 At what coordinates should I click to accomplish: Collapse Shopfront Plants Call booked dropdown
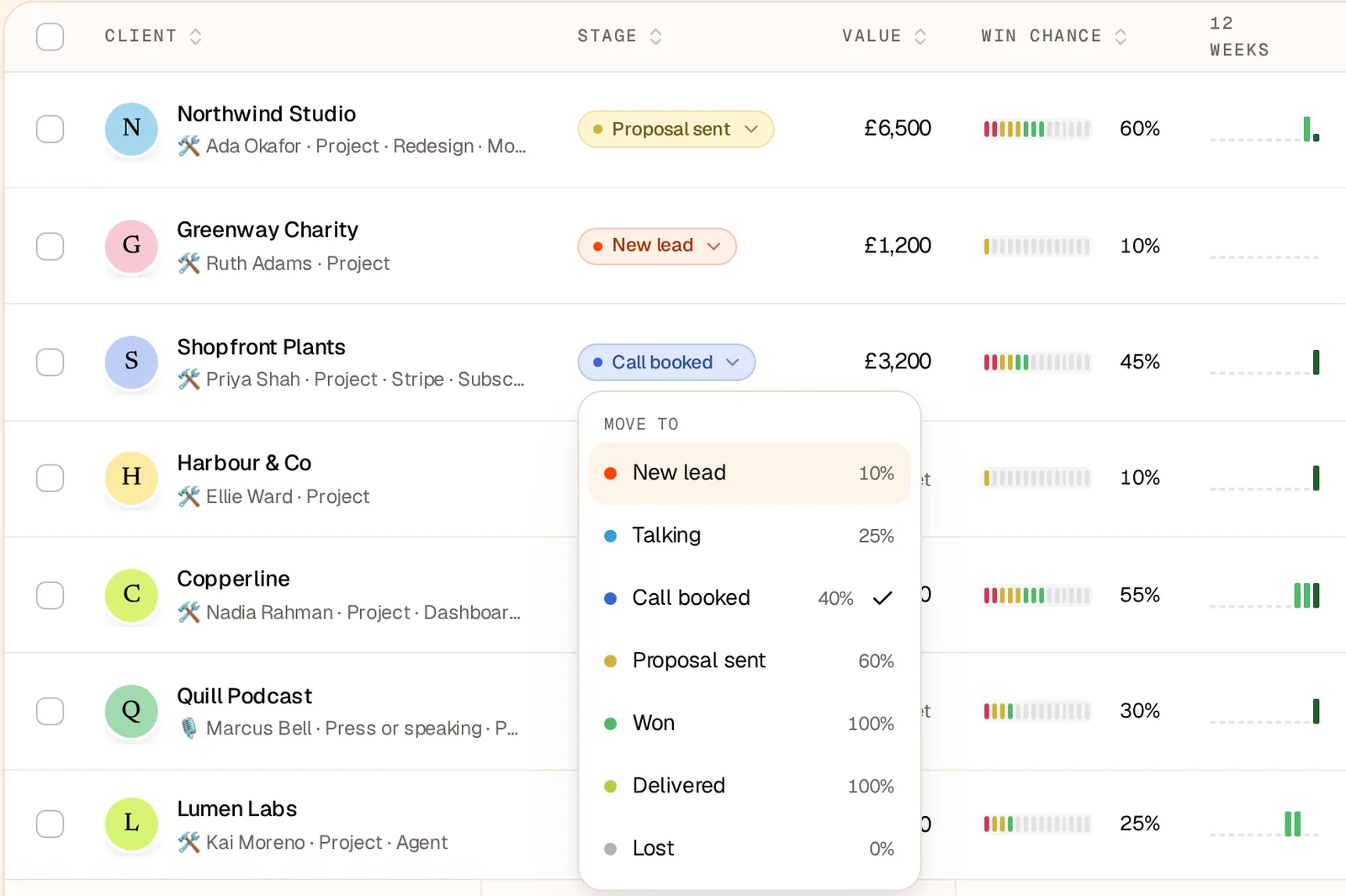pos(666,362)
